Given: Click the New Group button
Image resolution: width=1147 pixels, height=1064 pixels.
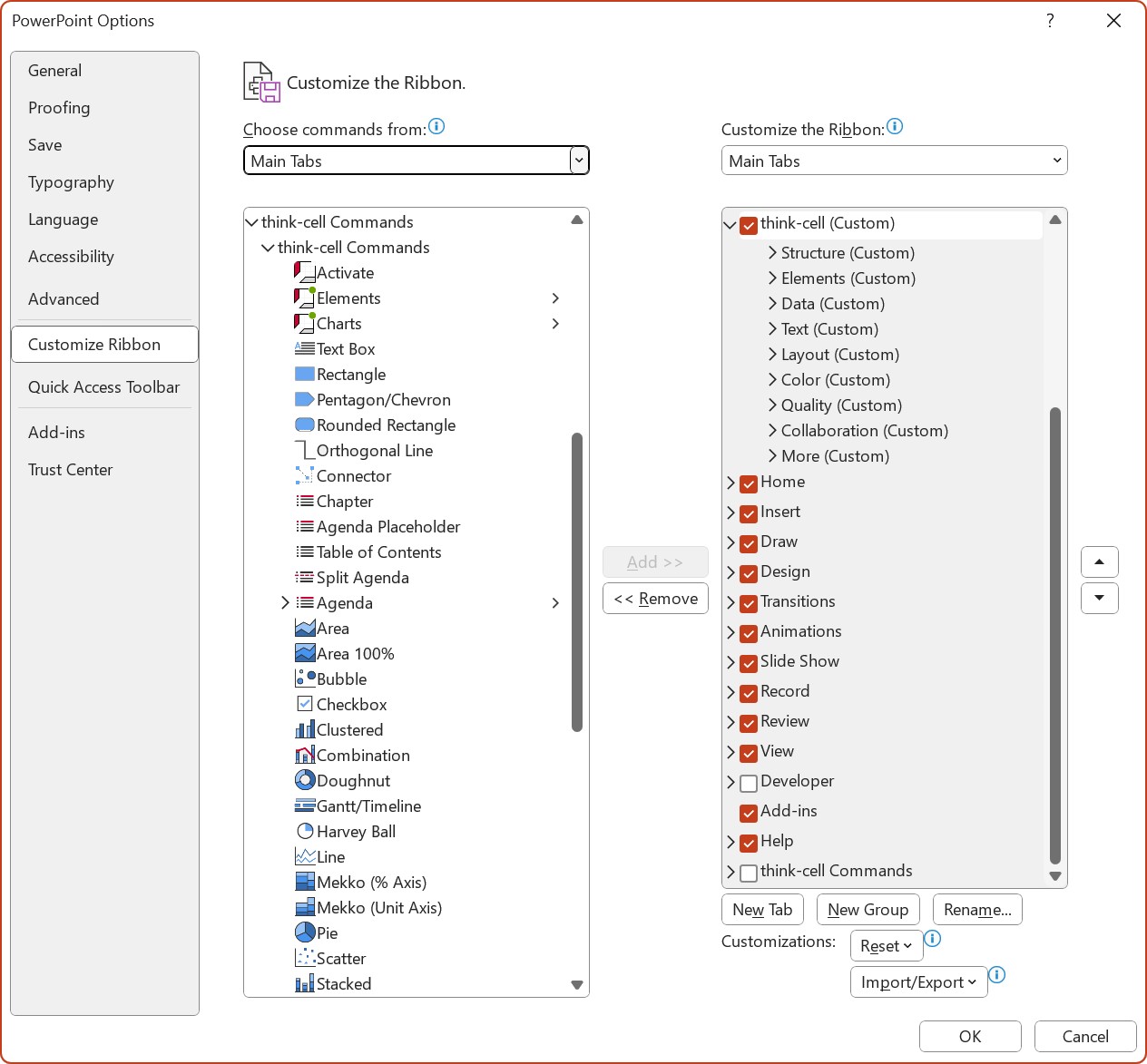Looking at the screenshot, I should coord(868,909).
